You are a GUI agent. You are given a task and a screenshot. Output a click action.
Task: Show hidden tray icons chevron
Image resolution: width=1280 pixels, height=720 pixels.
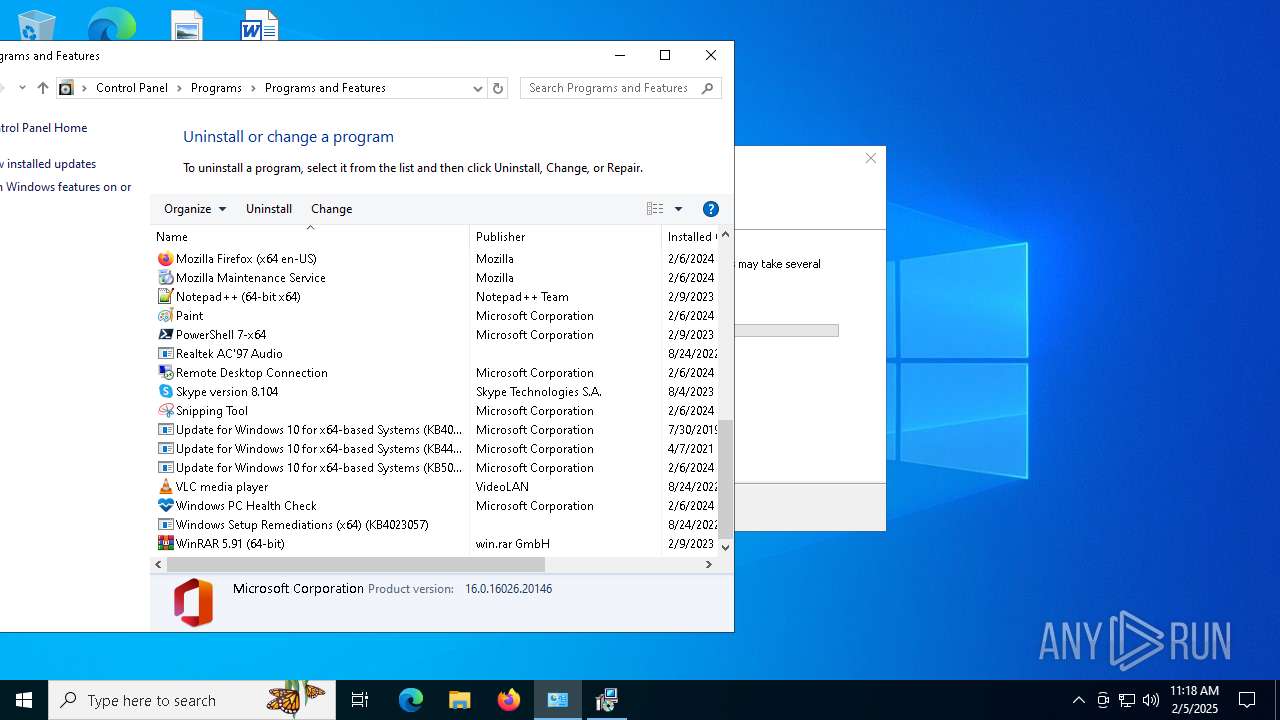[x=1078, y=700]
